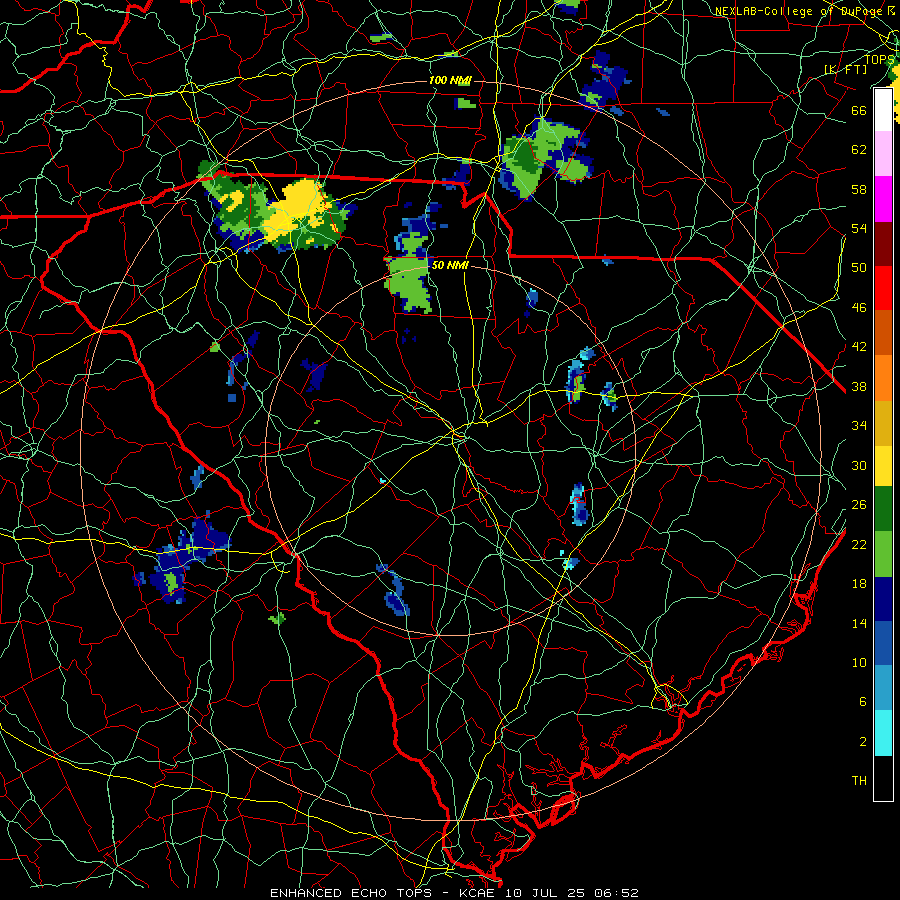900x900 pixels.
Task: Click the '50' legend label
Action: pos(859,267)
